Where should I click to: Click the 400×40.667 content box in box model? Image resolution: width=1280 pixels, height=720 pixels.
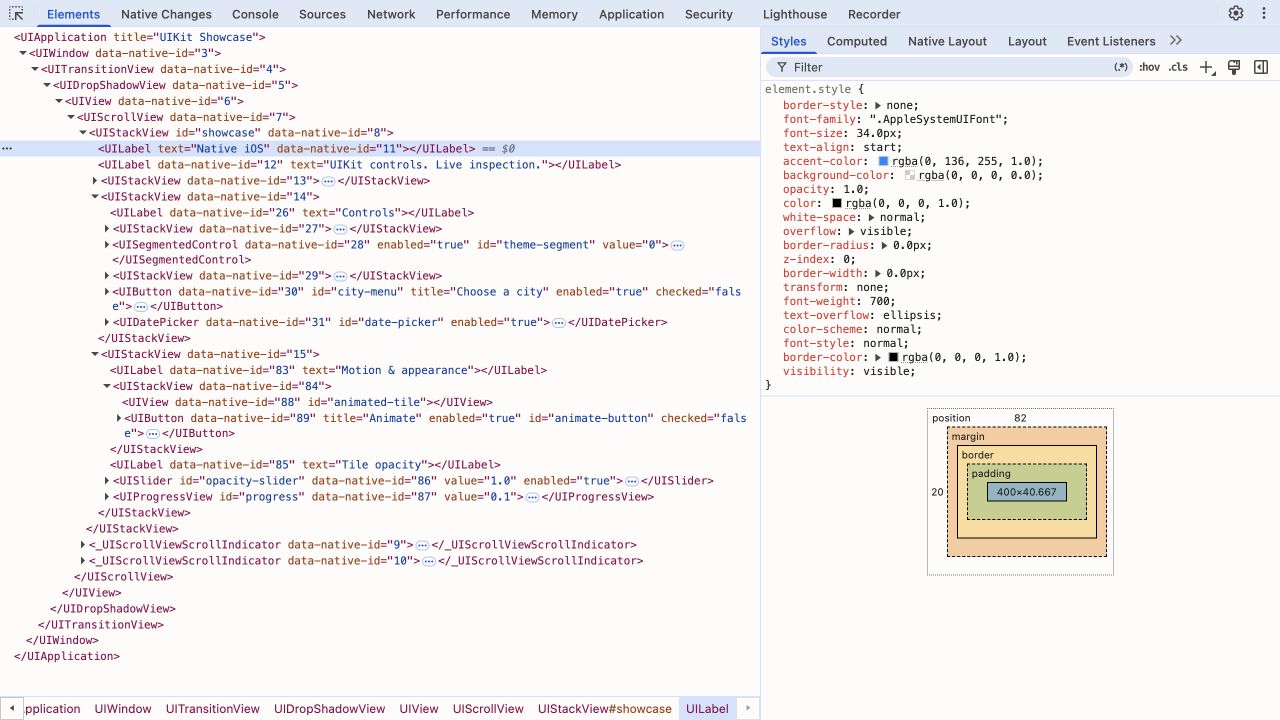(x=1027, y=492)
